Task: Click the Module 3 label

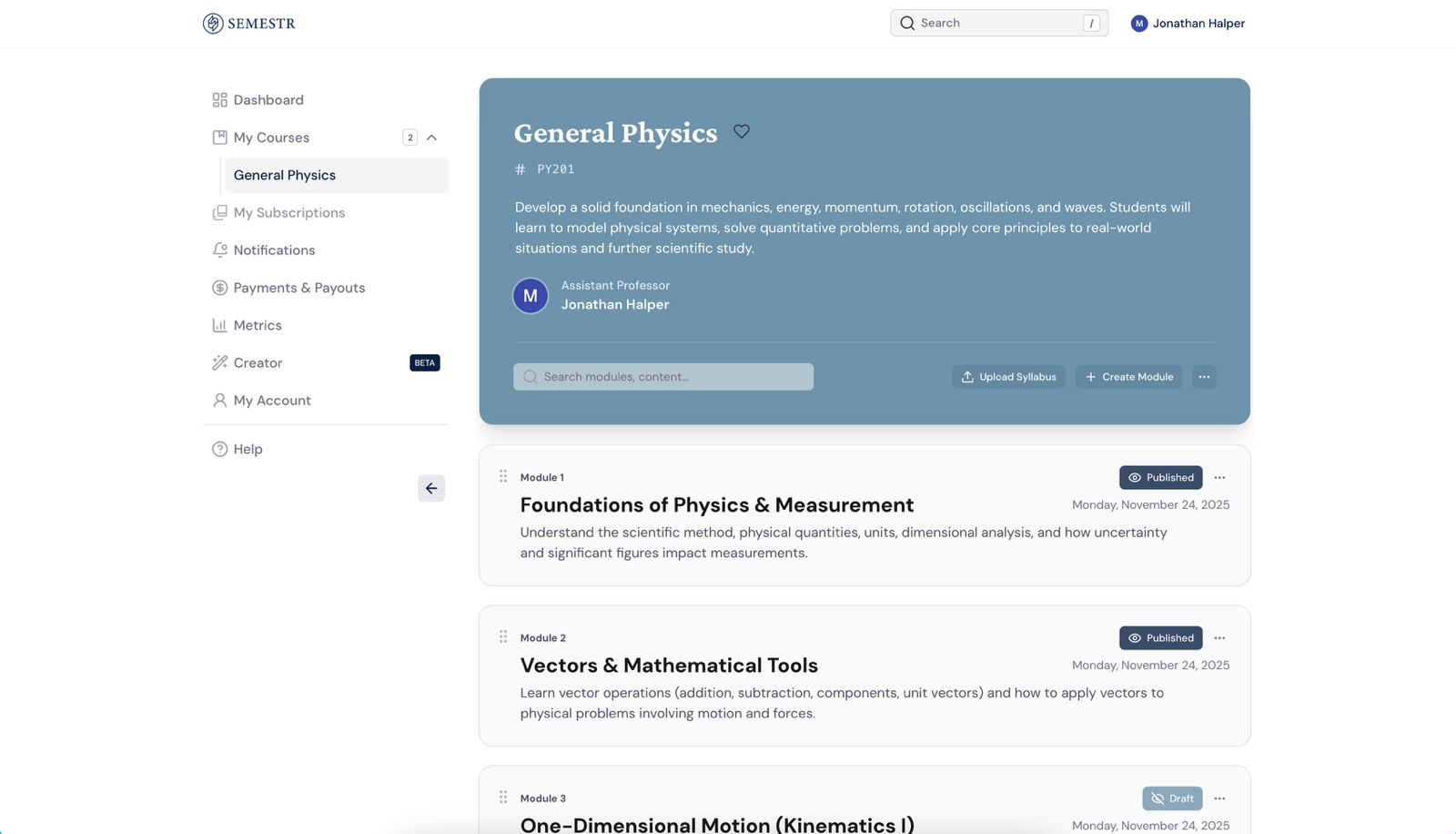Action: [x=543, y=798]
